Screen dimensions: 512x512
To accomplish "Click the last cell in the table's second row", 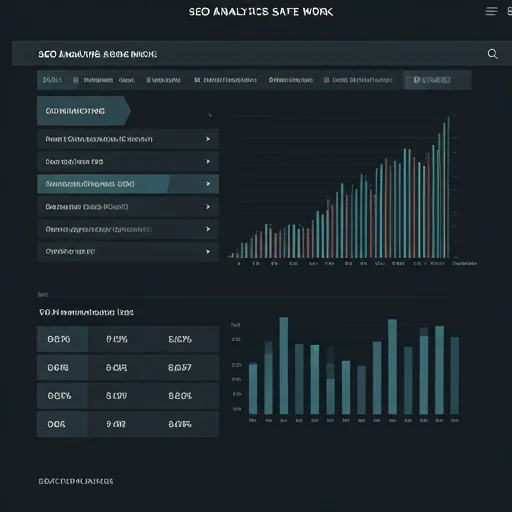I will click(x=180, y=367).
